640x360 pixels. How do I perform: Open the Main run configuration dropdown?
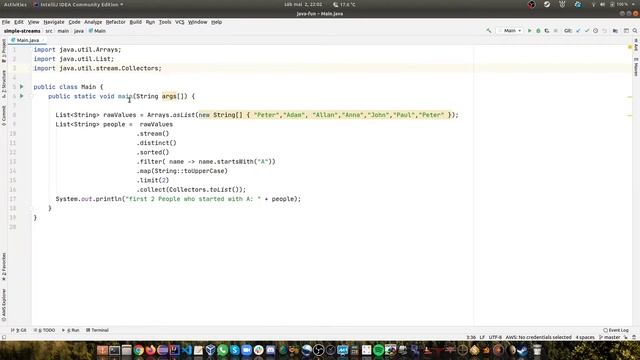click(x=510, y=31)
